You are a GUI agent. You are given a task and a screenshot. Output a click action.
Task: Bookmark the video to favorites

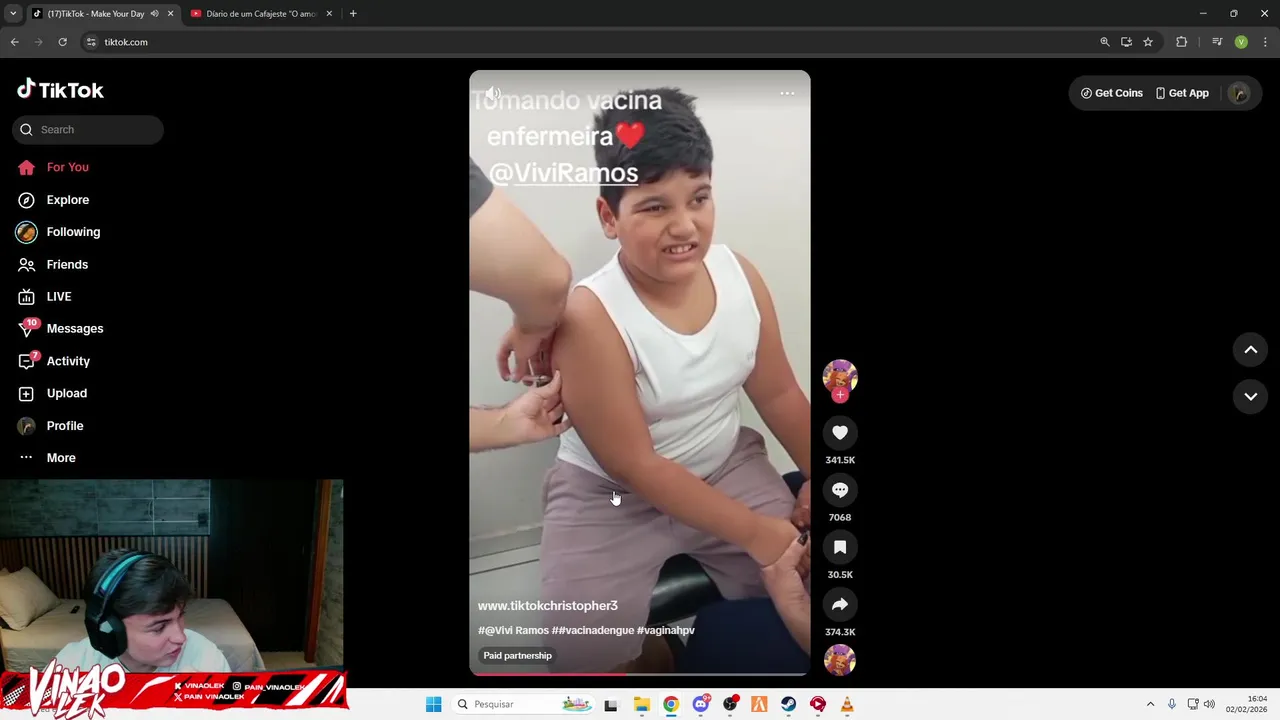click(840, 547)
